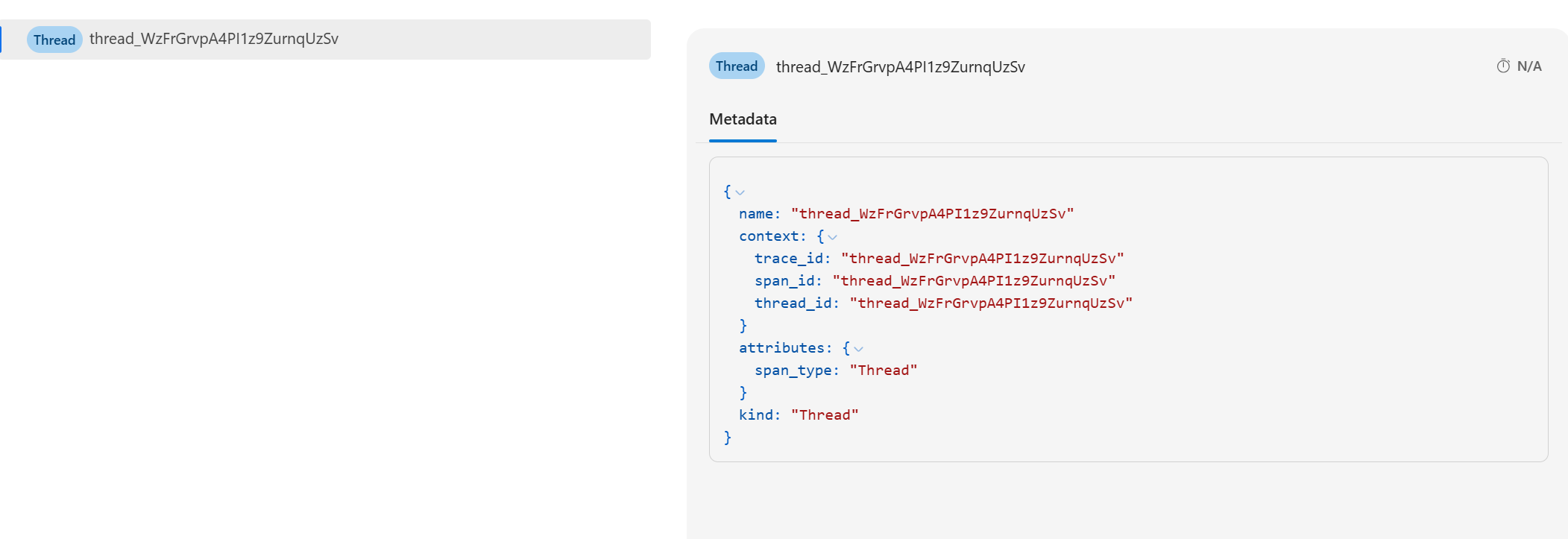The width and height of the screenshot is (1568, 539).
Task: Click the name value string in the JSON
Action: (932, 214)
